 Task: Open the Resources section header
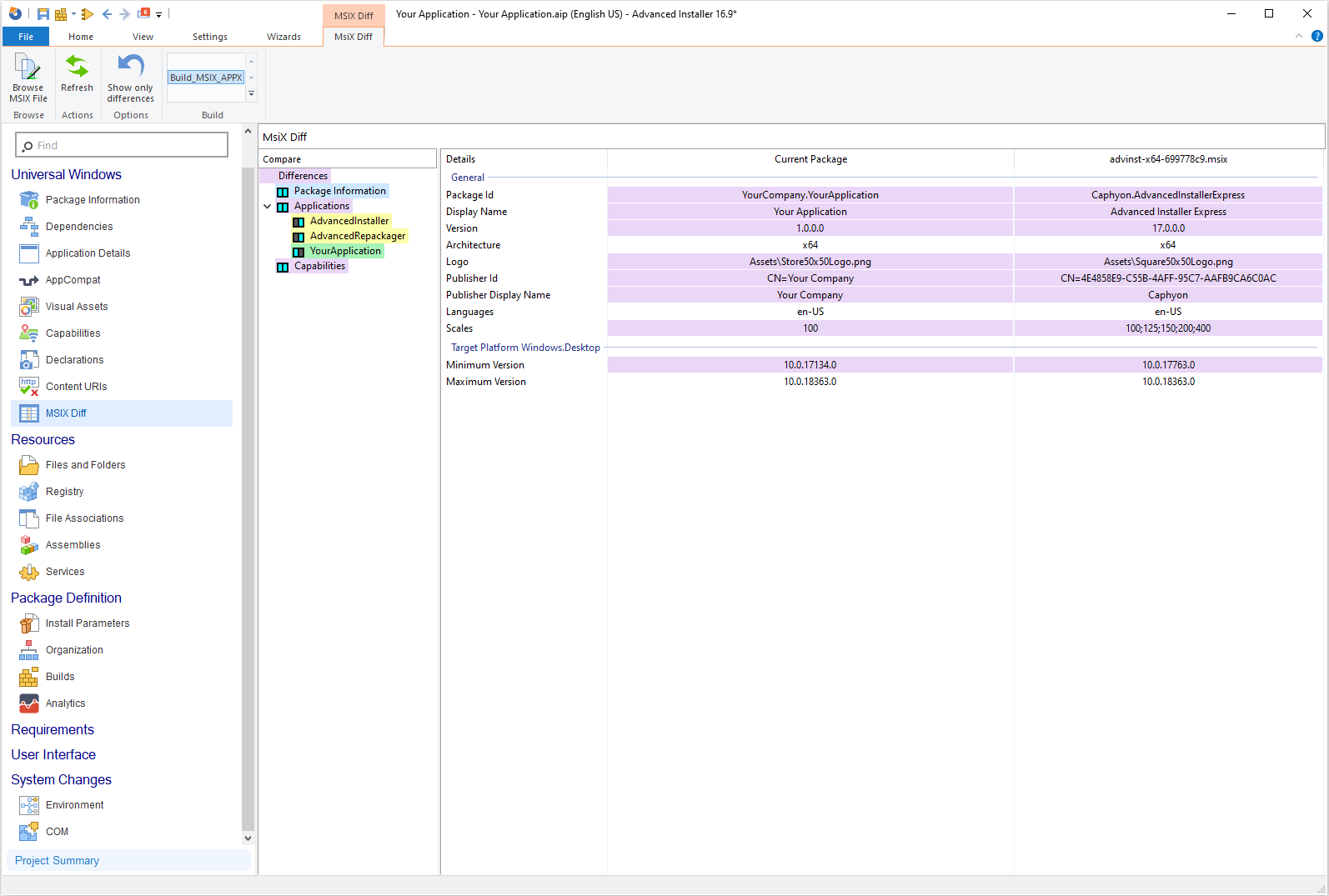(x=43, y=439)
